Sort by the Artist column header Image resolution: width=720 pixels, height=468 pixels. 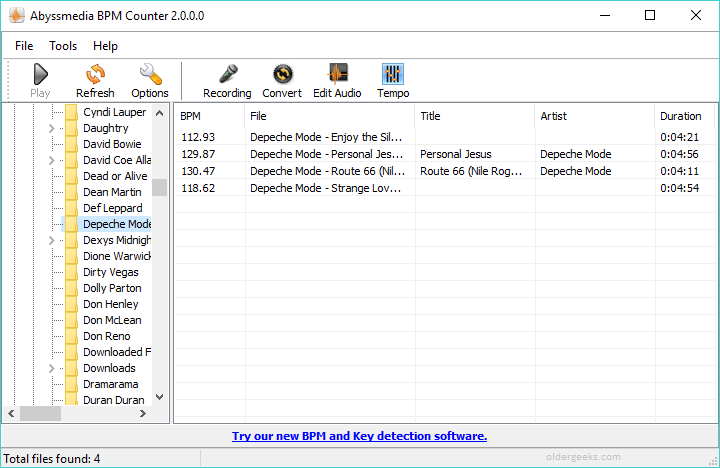click(595, 116)
